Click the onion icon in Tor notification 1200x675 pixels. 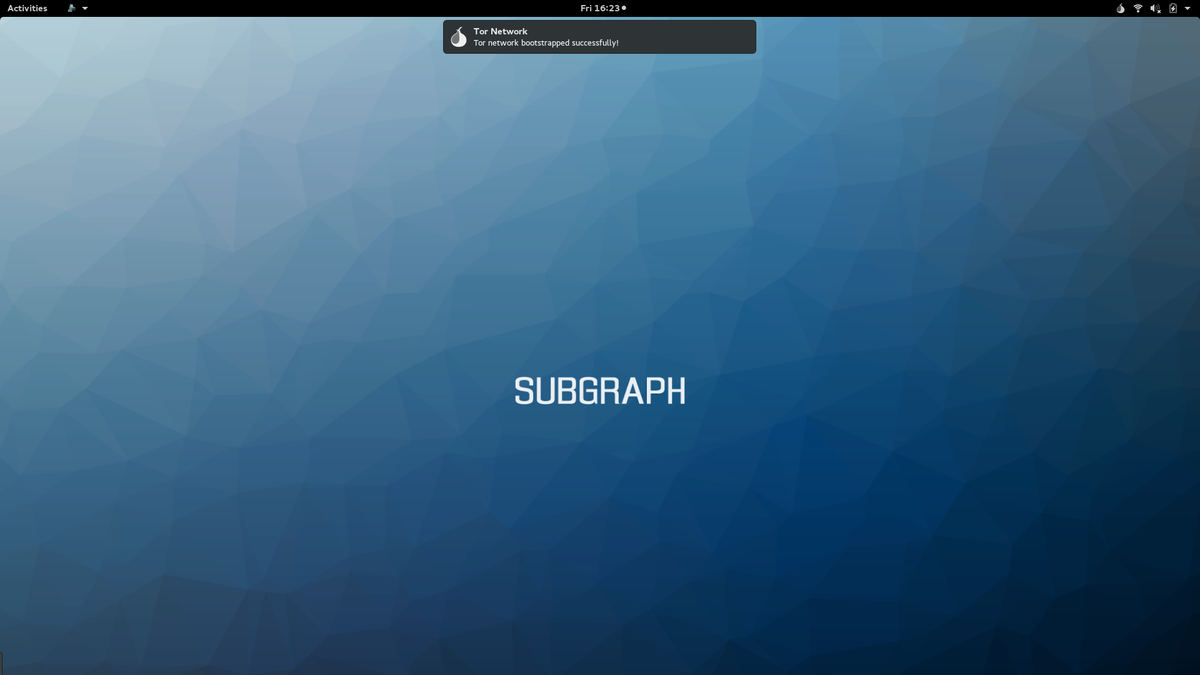tap(458, 37)
